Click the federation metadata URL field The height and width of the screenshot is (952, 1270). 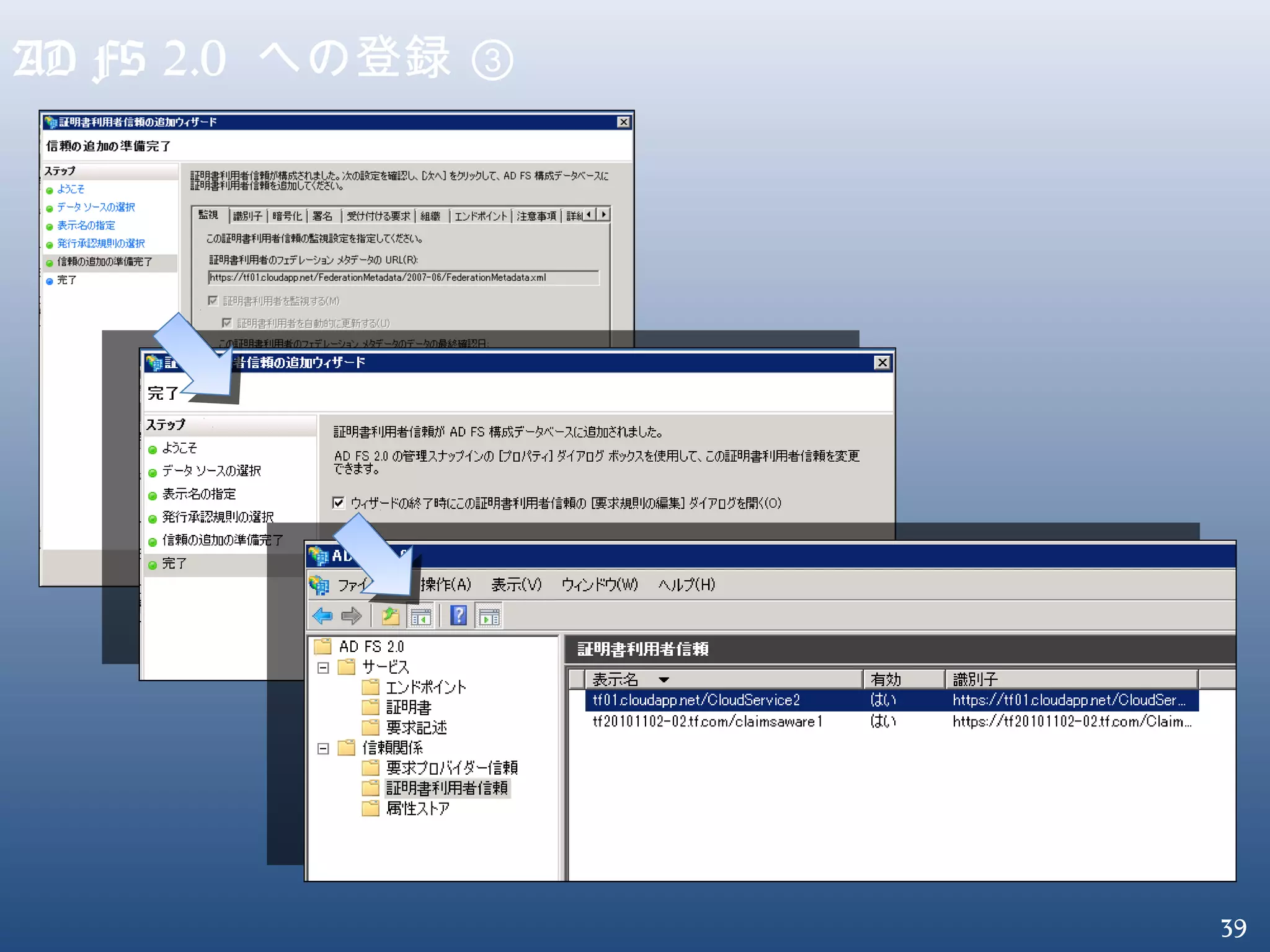click(x=403, y=278)
